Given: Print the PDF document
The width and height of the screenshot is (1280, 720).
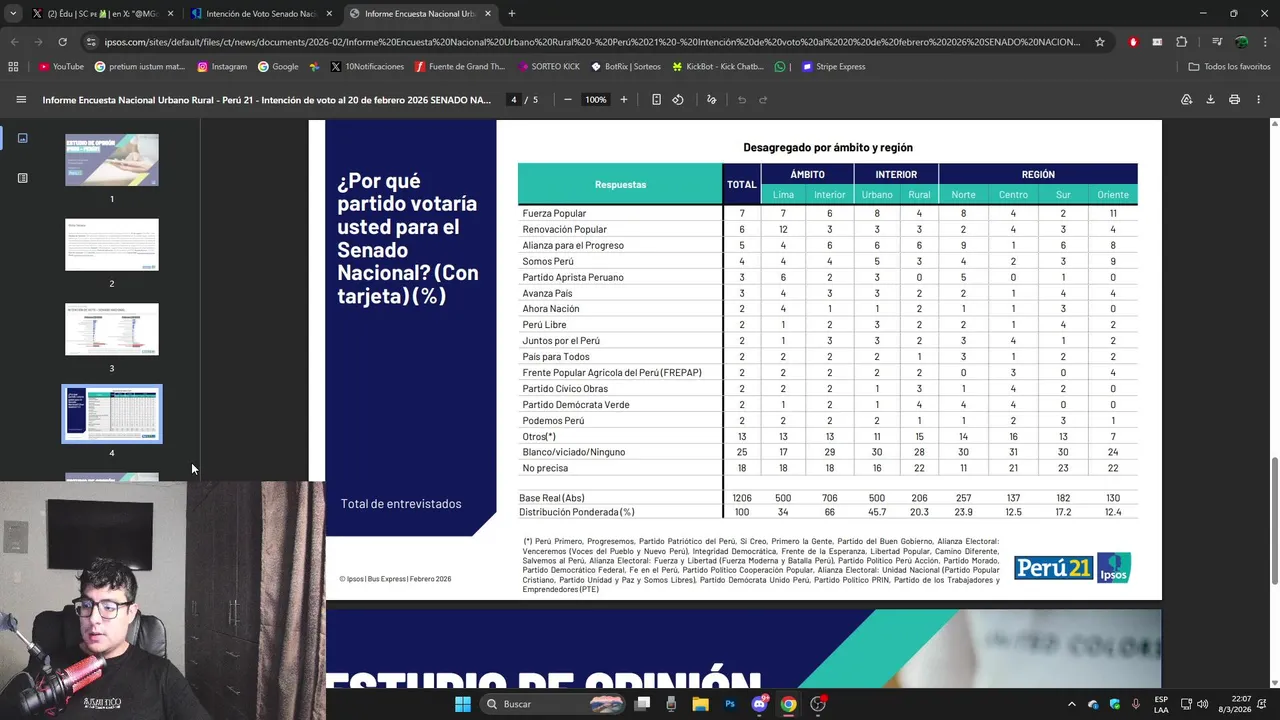Looking at the screenshot, I should [1234, 100].
